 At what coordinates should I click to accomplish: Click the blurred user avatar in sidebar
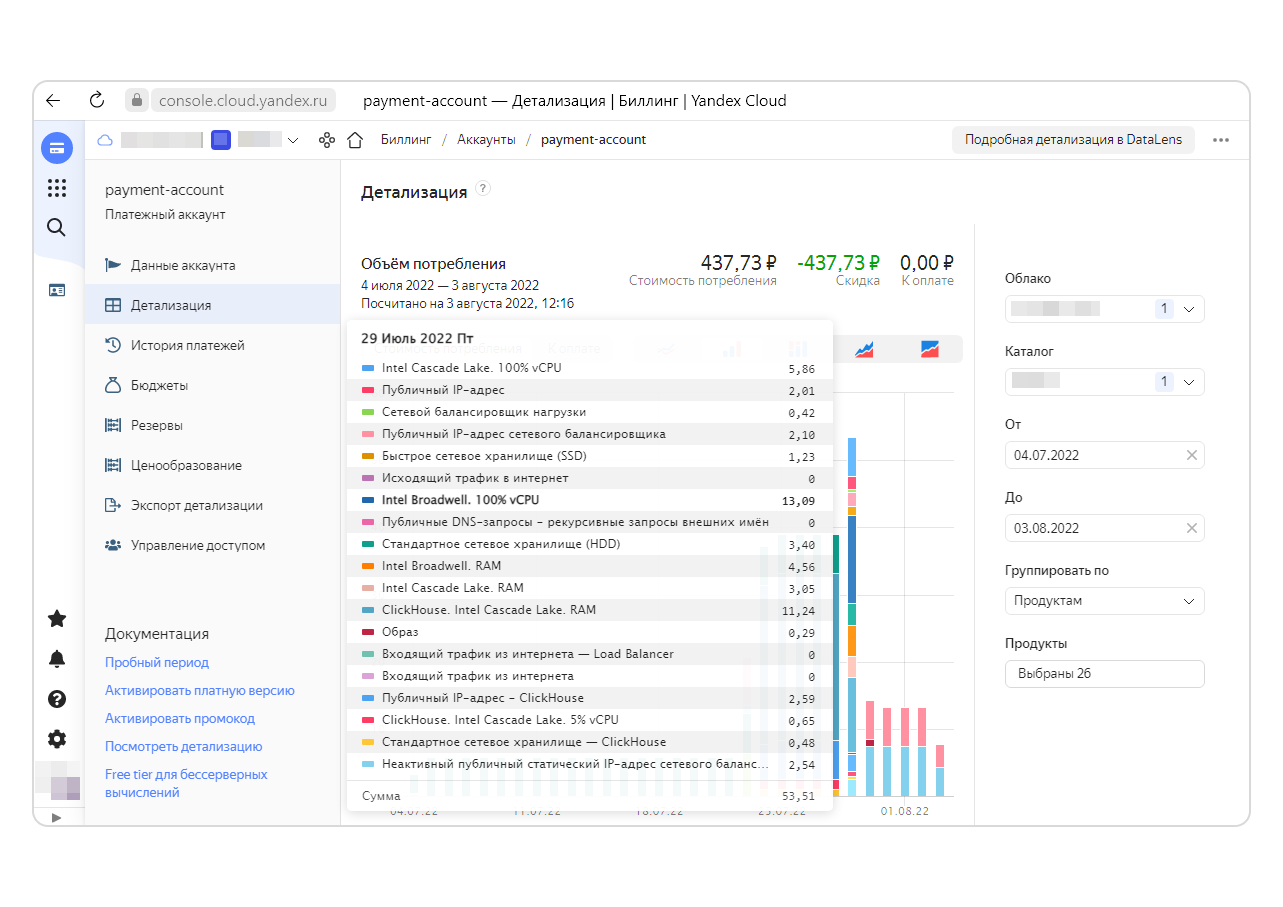pyautogui.click(x=57, y=780)
